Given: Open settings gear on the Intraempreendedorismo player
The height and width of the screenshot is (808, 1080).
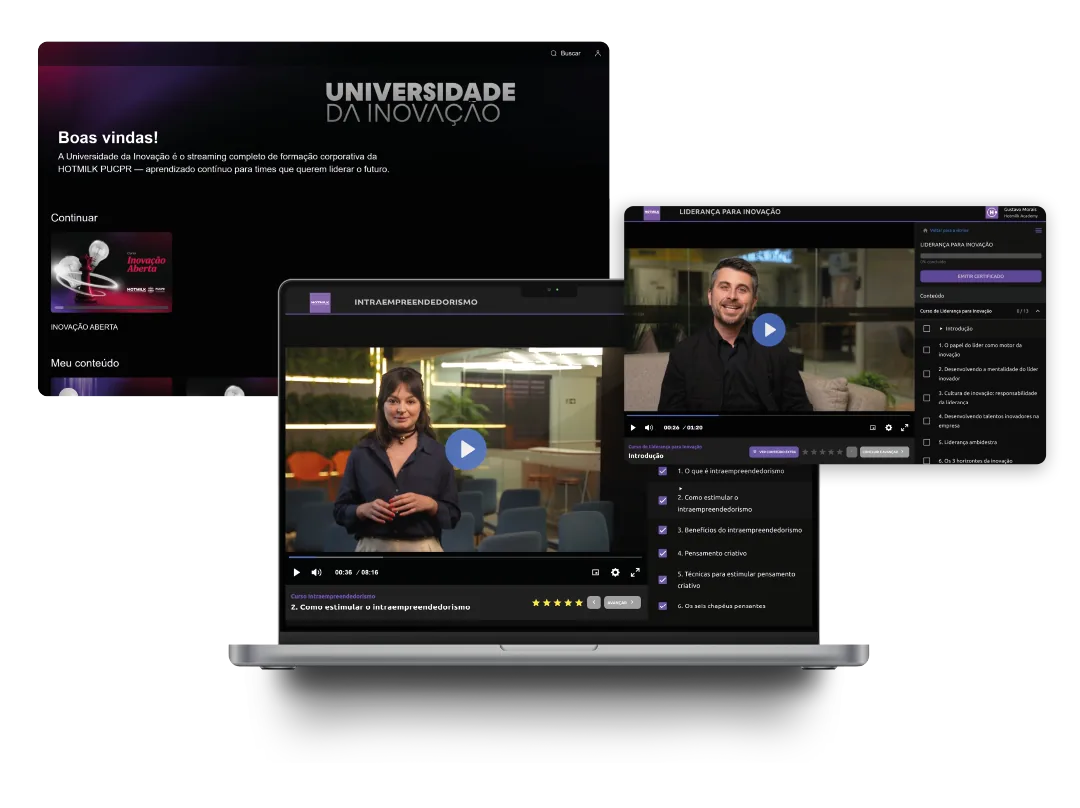Looking at the screenshot, I should (615, 572).
